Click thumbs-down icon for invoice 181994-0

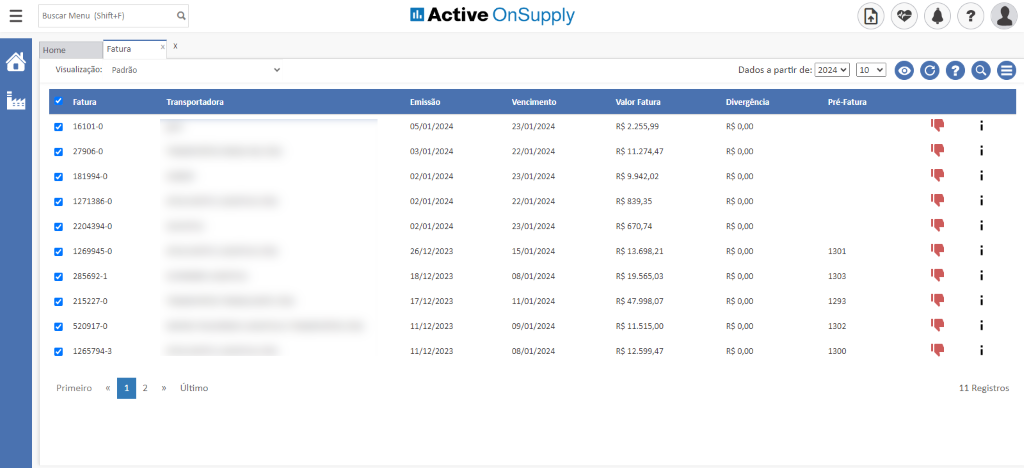(938, 176)
